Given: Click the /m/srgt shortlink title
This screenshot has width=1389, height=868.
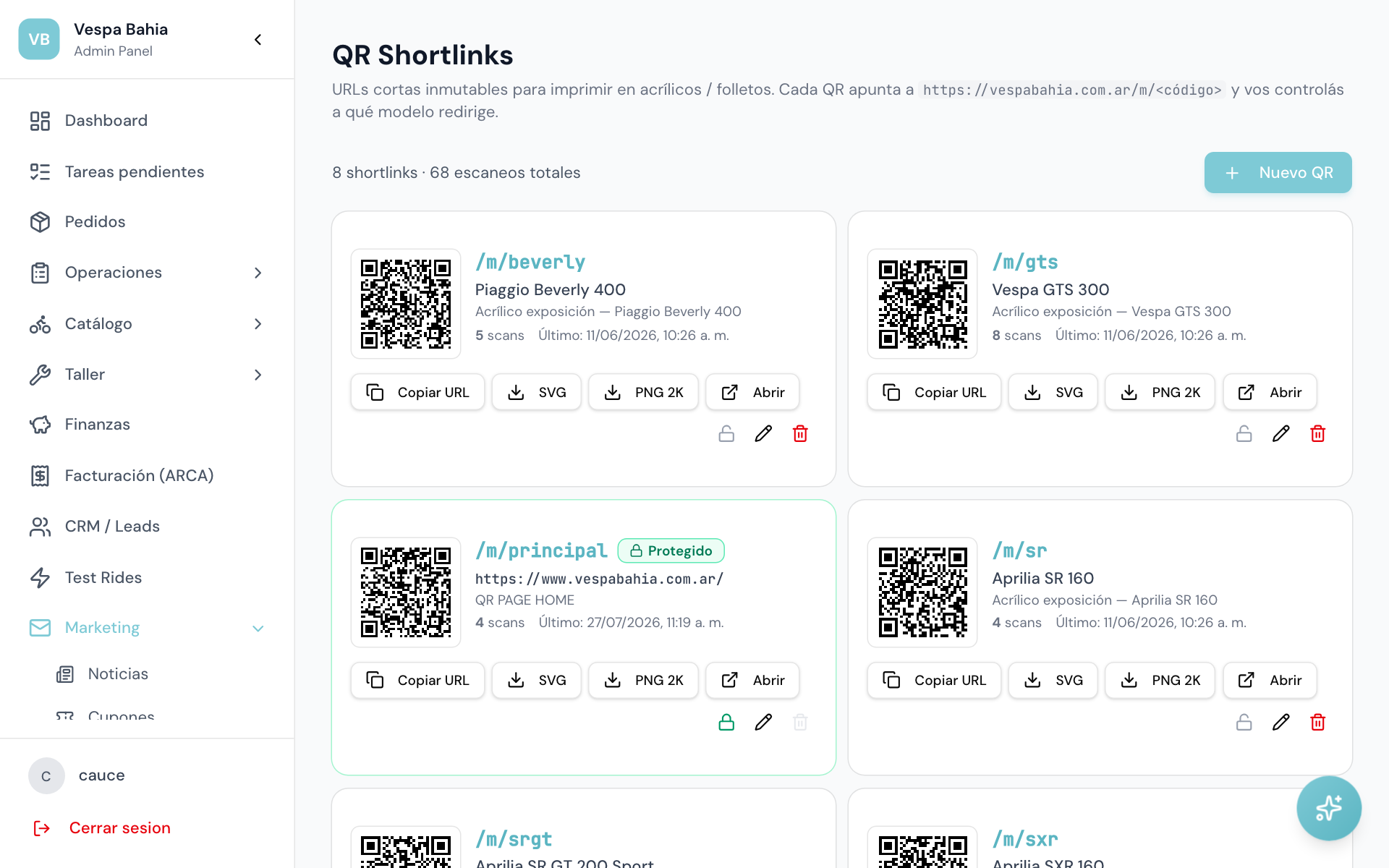Looking at the screenshot, I should click(x=514, y=839).
